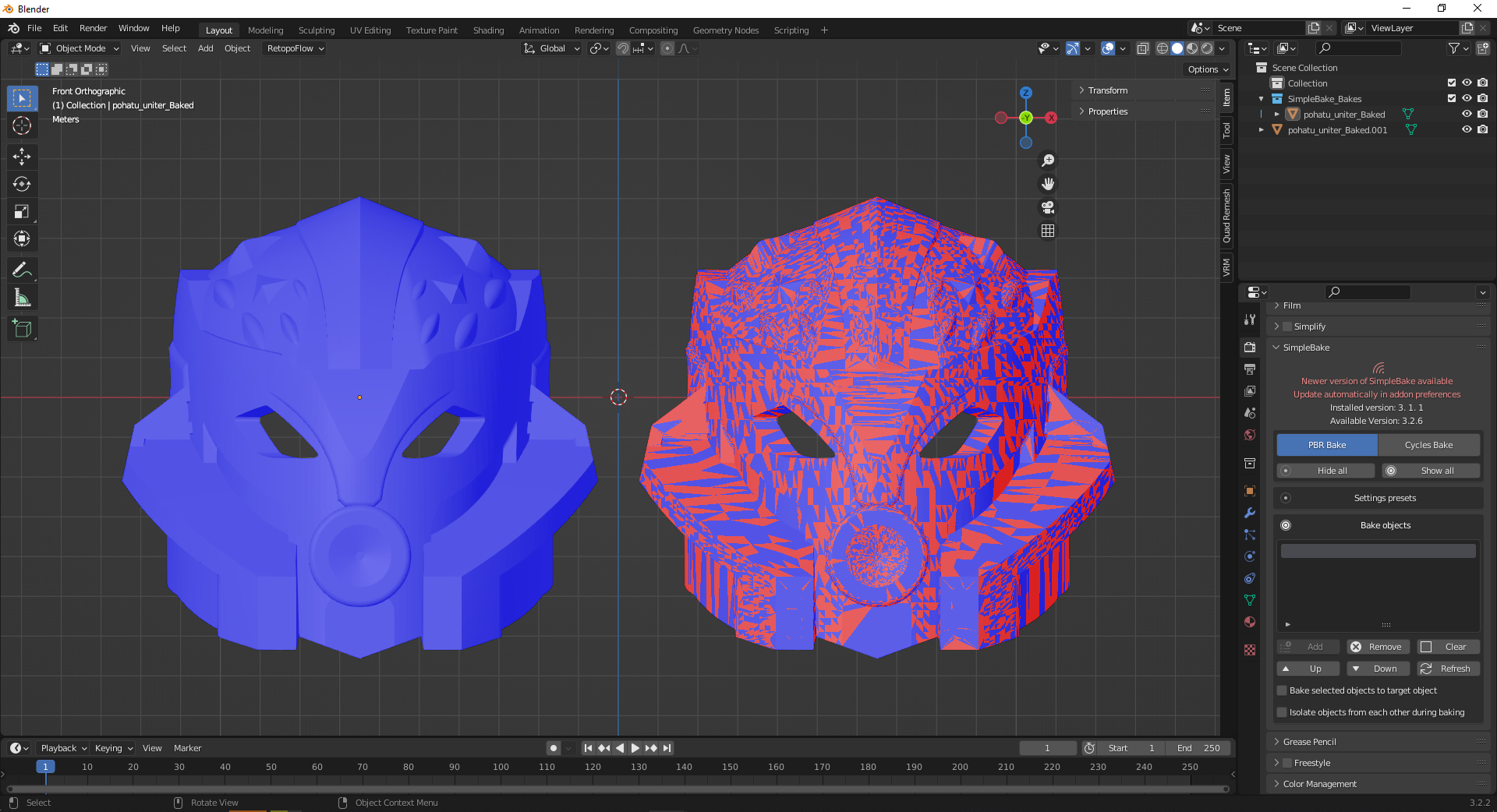Toggle the viewport camera view icon
Screen dimensions: 1497x812
pyautogui.click(x=1048, y=208)
